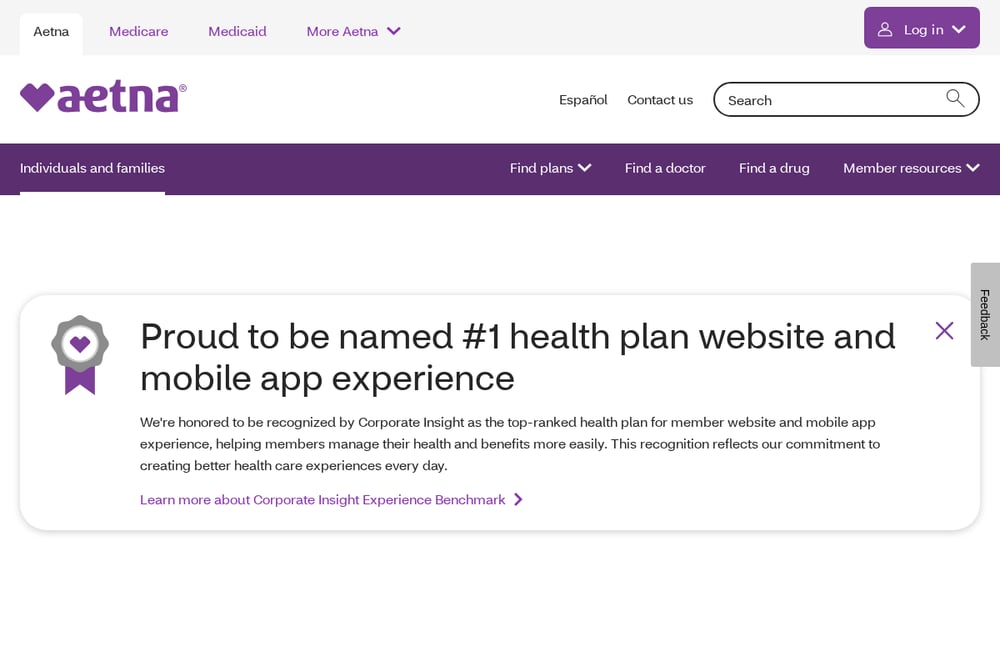This screenshot has width=1000, height=667.
Task: Close the award announcement banner
Action: (945, 330)
